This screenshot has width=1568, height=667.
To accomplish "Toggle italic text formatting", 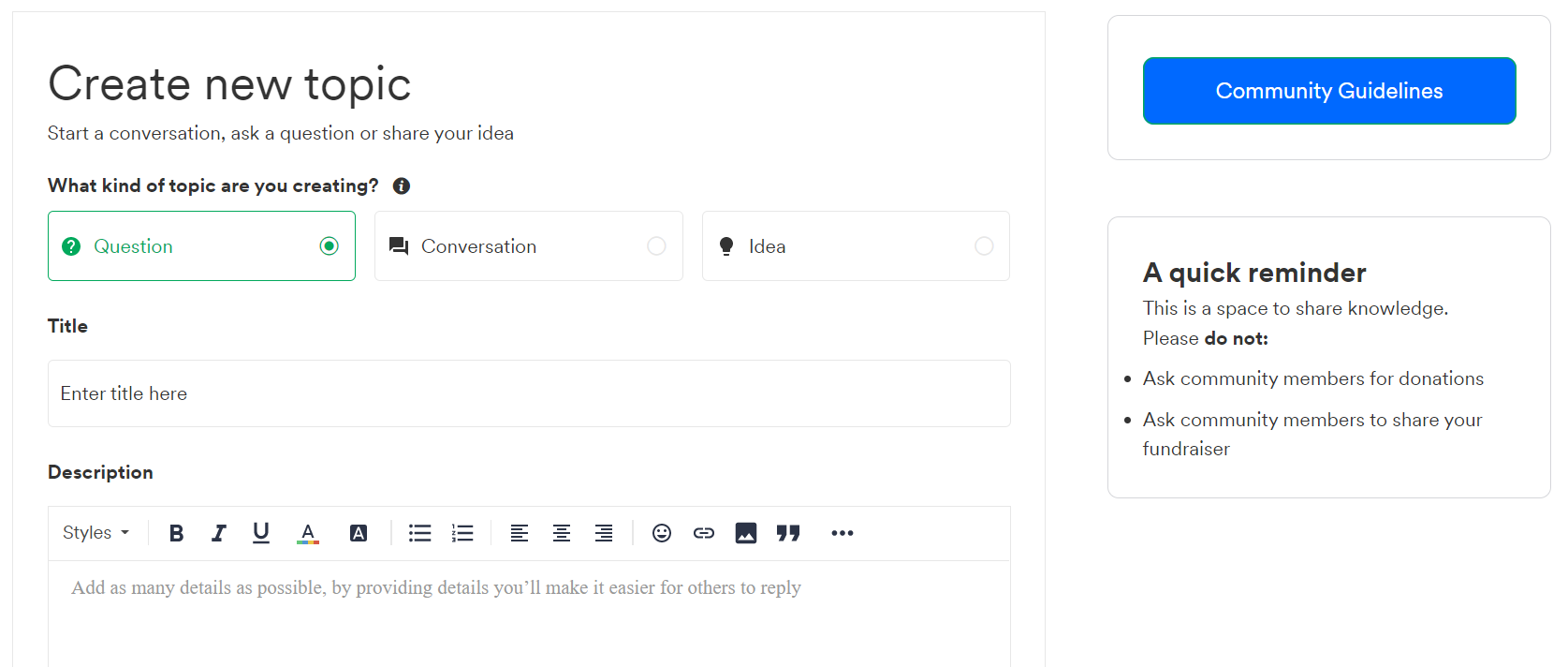I will coord(218,533).
